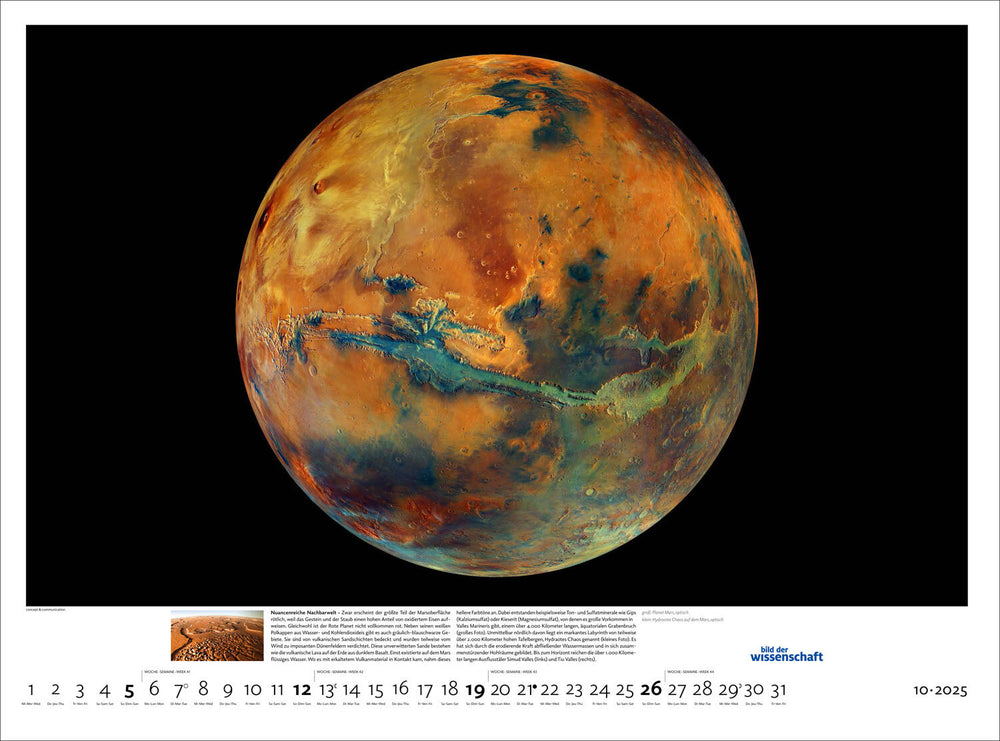Select bold Sunday 5 on the calendar
The height and width of the screenshot is (741, 1000).
pos(129,689)
